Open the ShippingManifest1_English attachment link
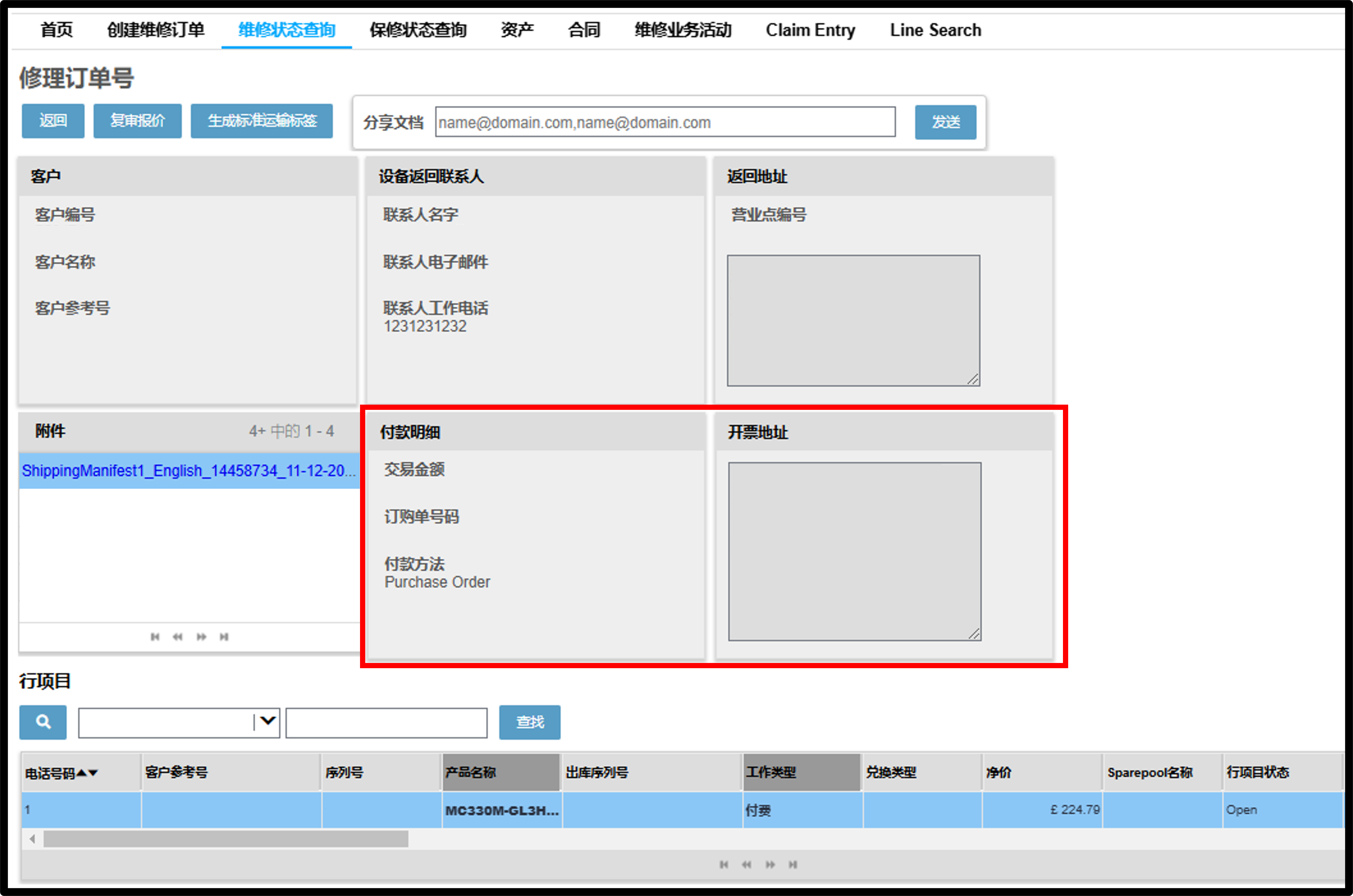 click(188, 470)
